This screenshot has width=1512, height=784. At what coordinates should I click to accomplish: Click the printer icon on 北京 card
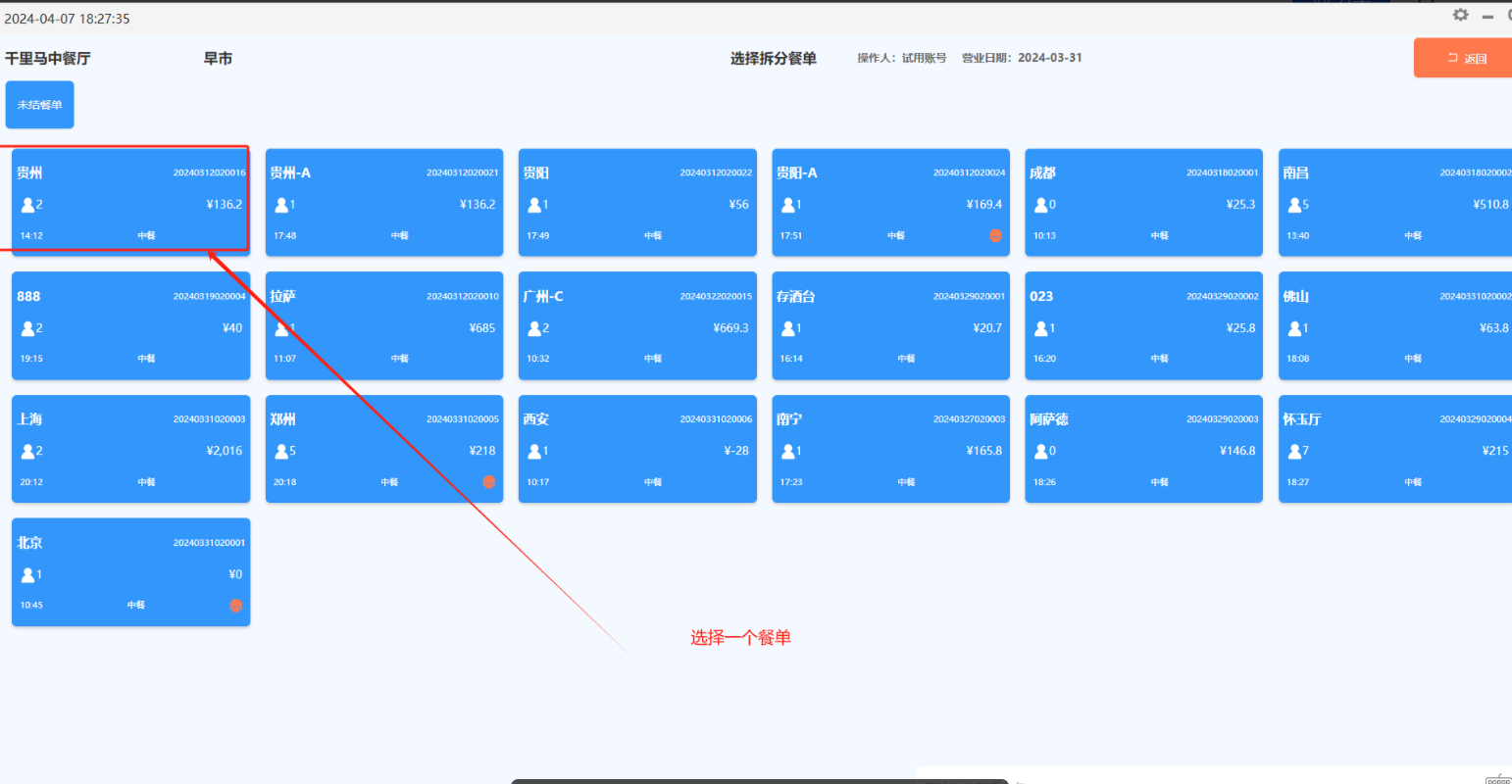235,606
